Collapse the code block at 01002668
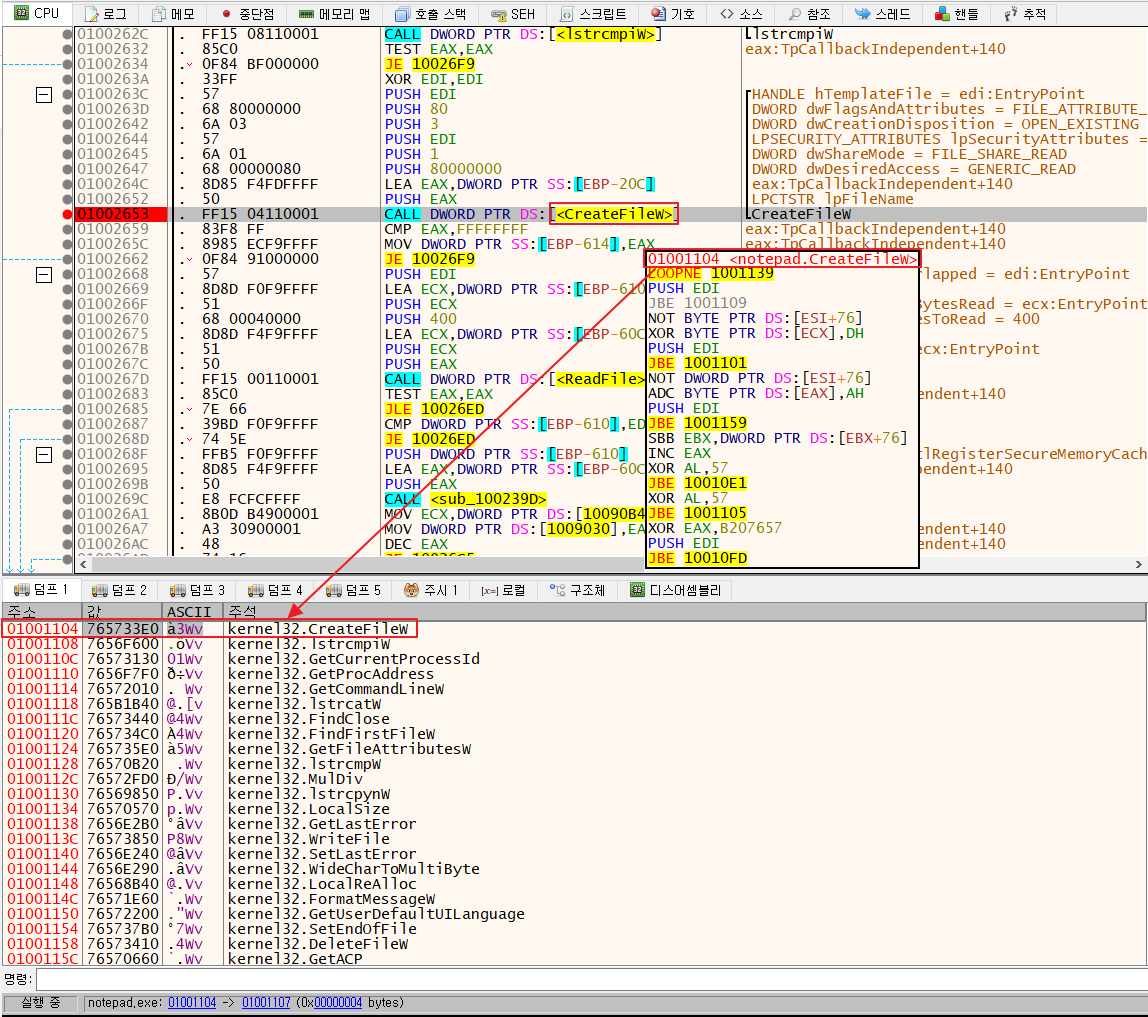 (x=44, y=275)
